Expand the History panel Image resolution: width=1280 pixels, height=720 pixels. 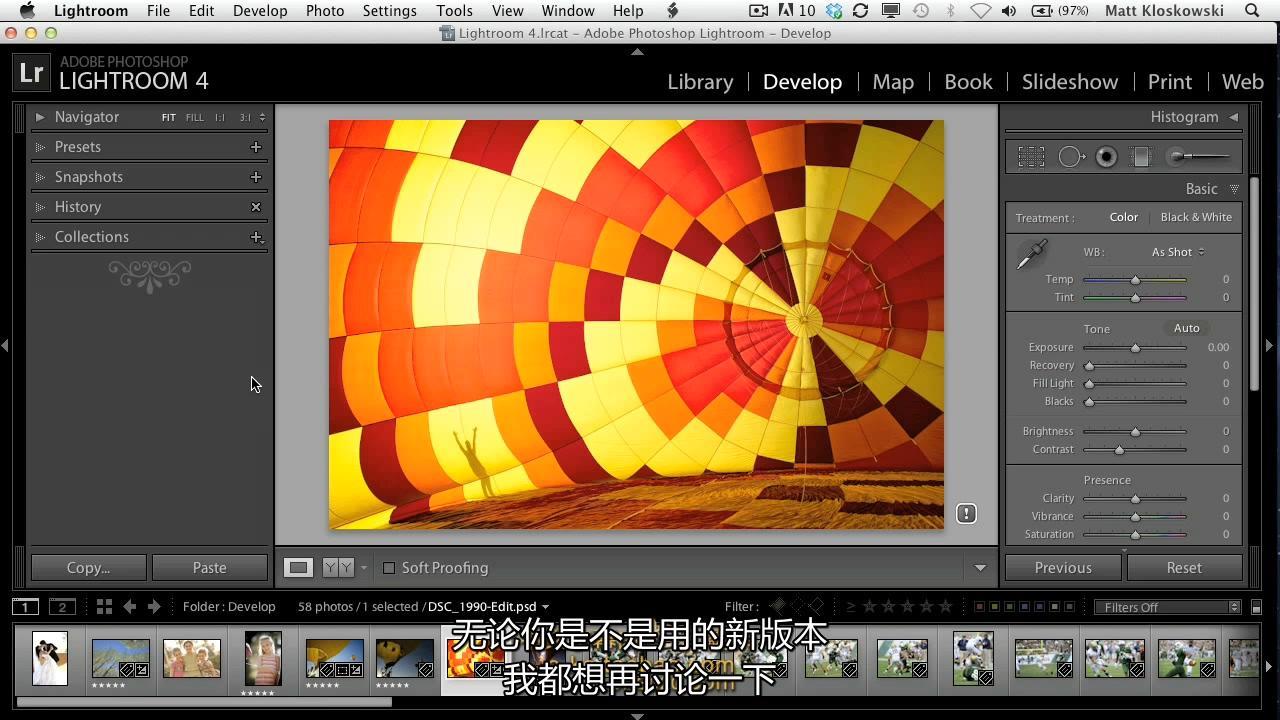40,207
